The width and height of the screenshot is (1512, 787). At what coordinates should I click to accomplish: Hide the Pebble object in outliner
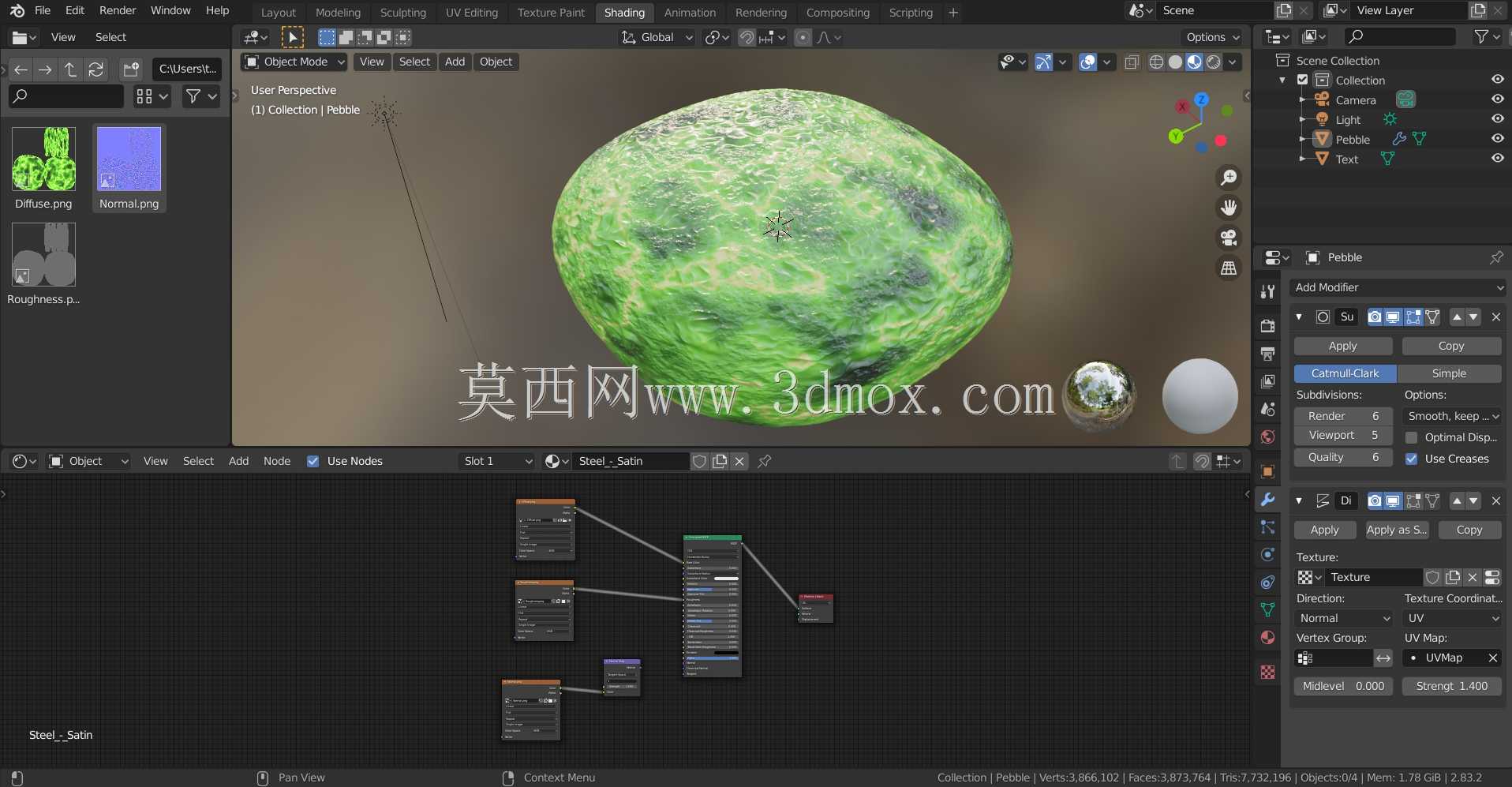tap(1497, 138)
